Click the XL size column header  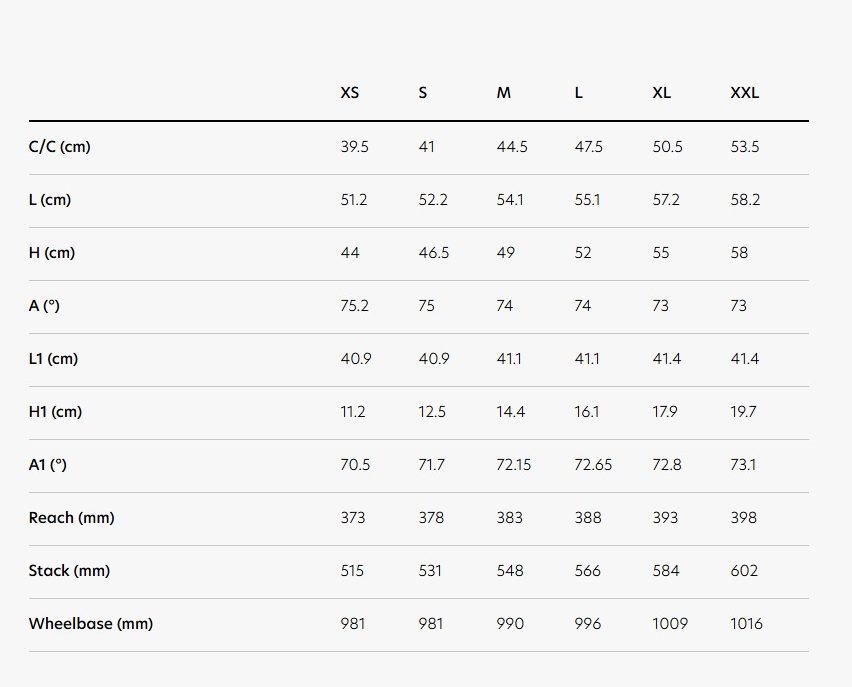coord(661,93)
